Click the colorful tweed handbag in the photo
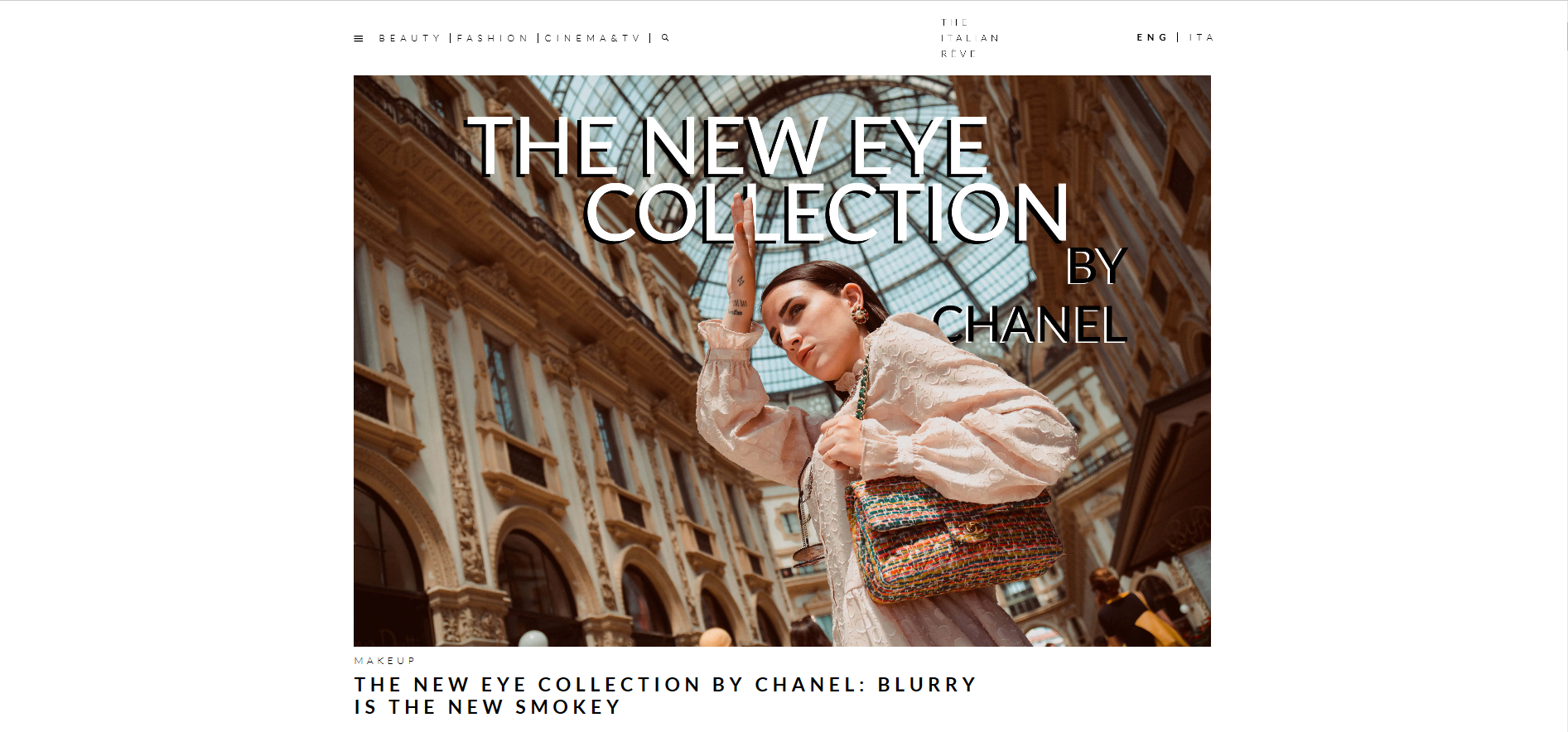The image size is (1568, 732). click(x=954, y=538)
